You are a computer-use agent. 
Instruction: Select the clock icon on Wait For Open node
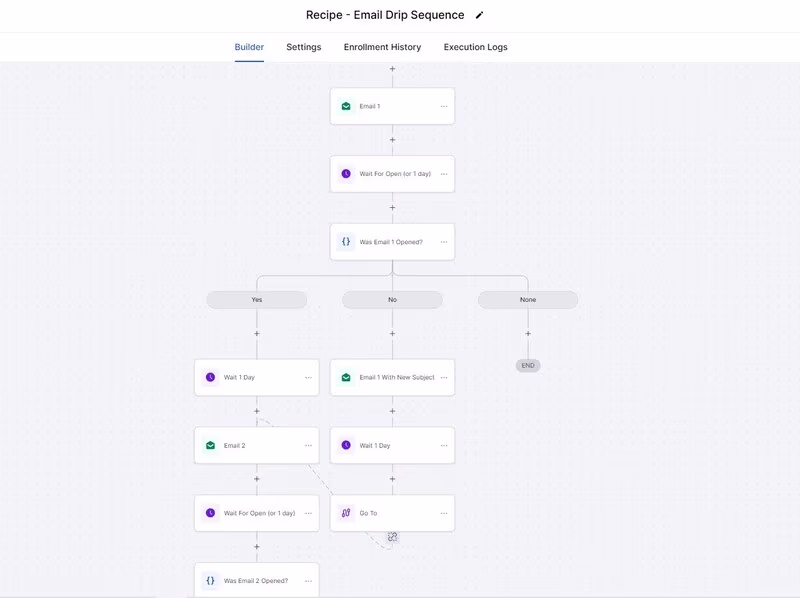[346, 172]
